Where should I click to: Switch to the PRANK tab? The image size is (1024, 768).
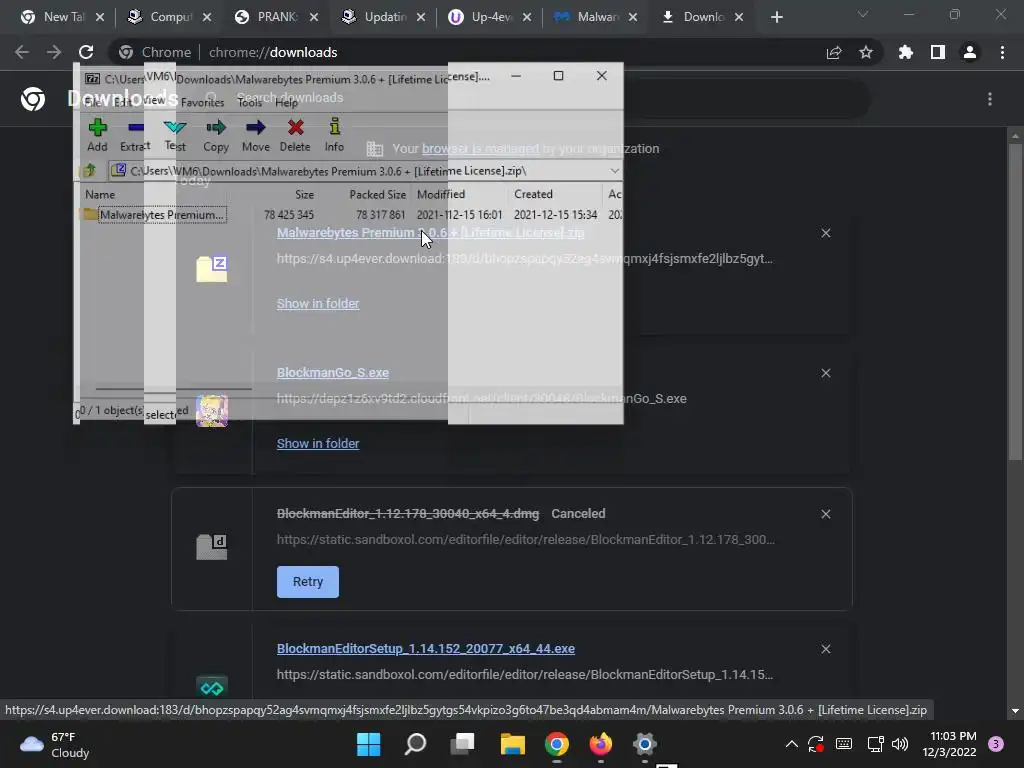click(x=276, y=17)
